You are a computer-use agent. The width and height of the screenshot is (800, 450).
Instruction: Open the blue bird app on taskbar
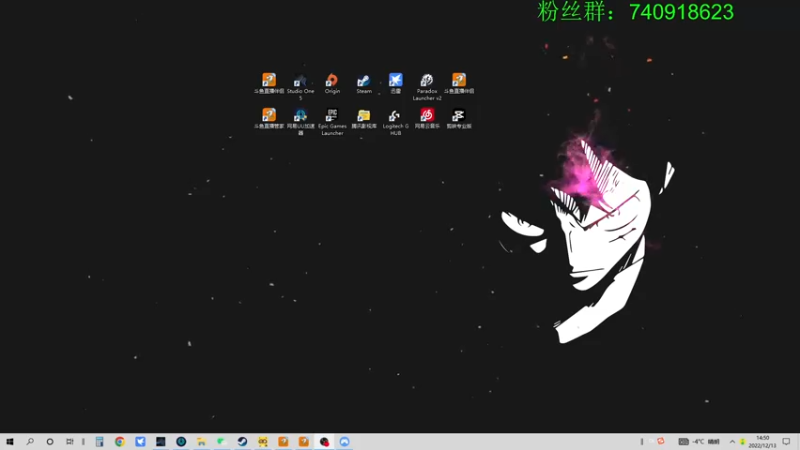click(x=140, y=441)
